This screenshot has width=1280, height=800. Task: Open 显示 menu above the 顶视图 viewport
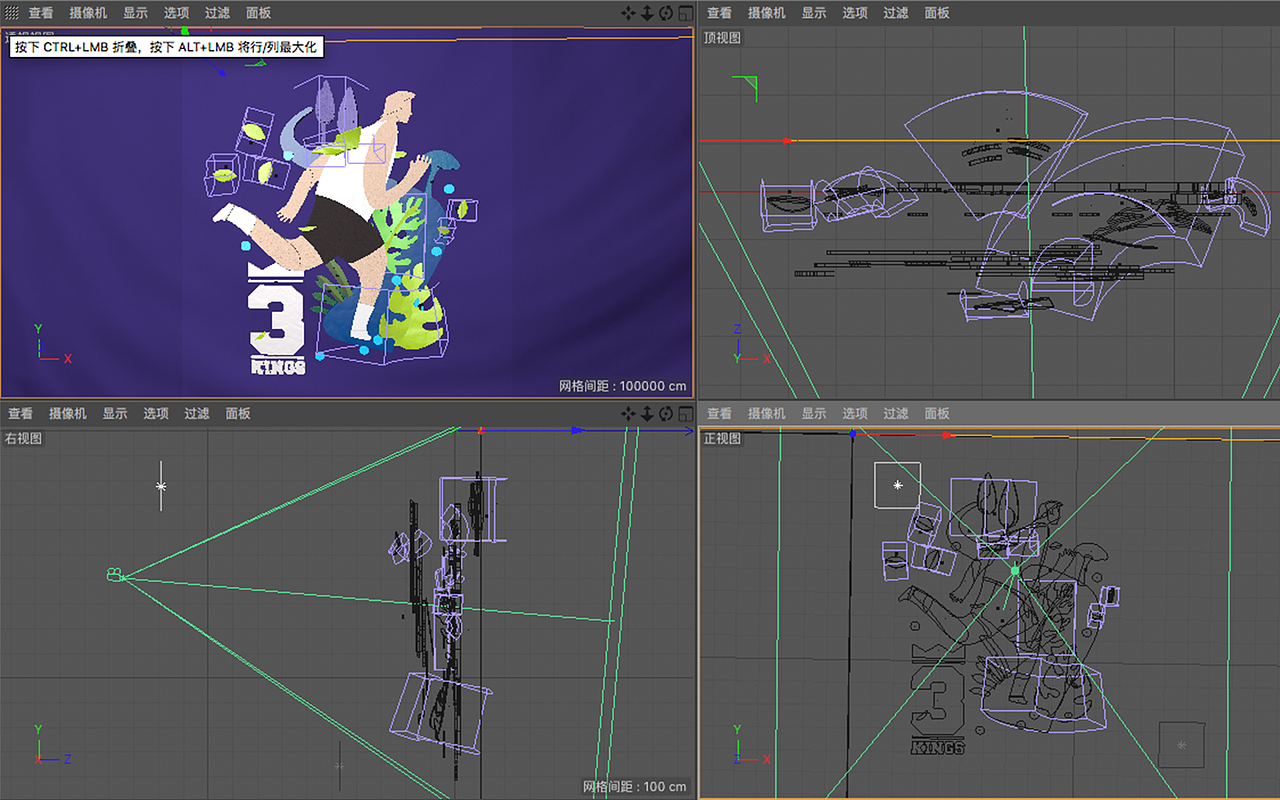[x=814, y=13]
